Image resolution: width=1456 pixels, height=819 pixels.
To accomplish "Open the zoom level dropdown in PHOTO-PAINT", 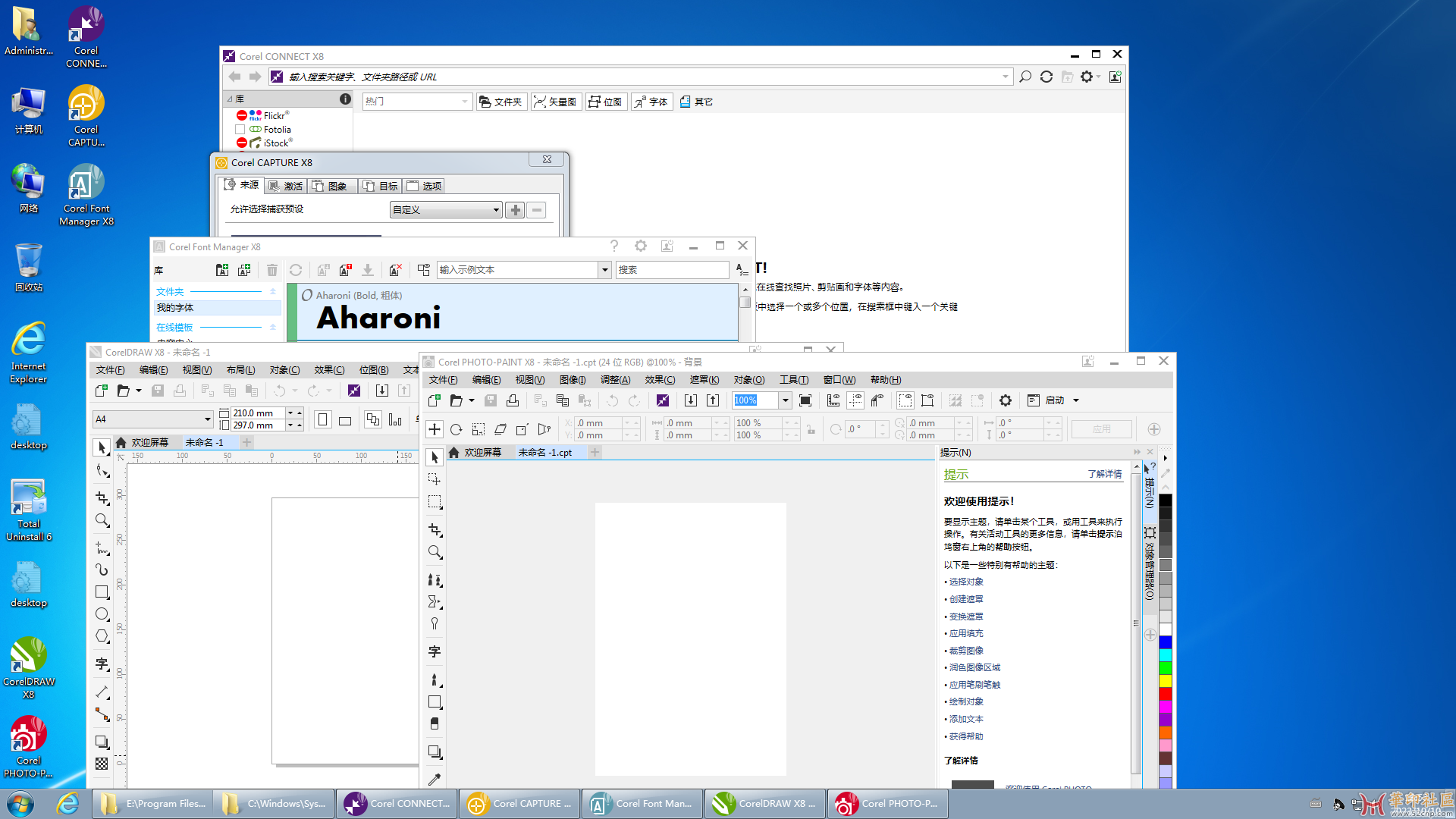I will pos(785,400).
